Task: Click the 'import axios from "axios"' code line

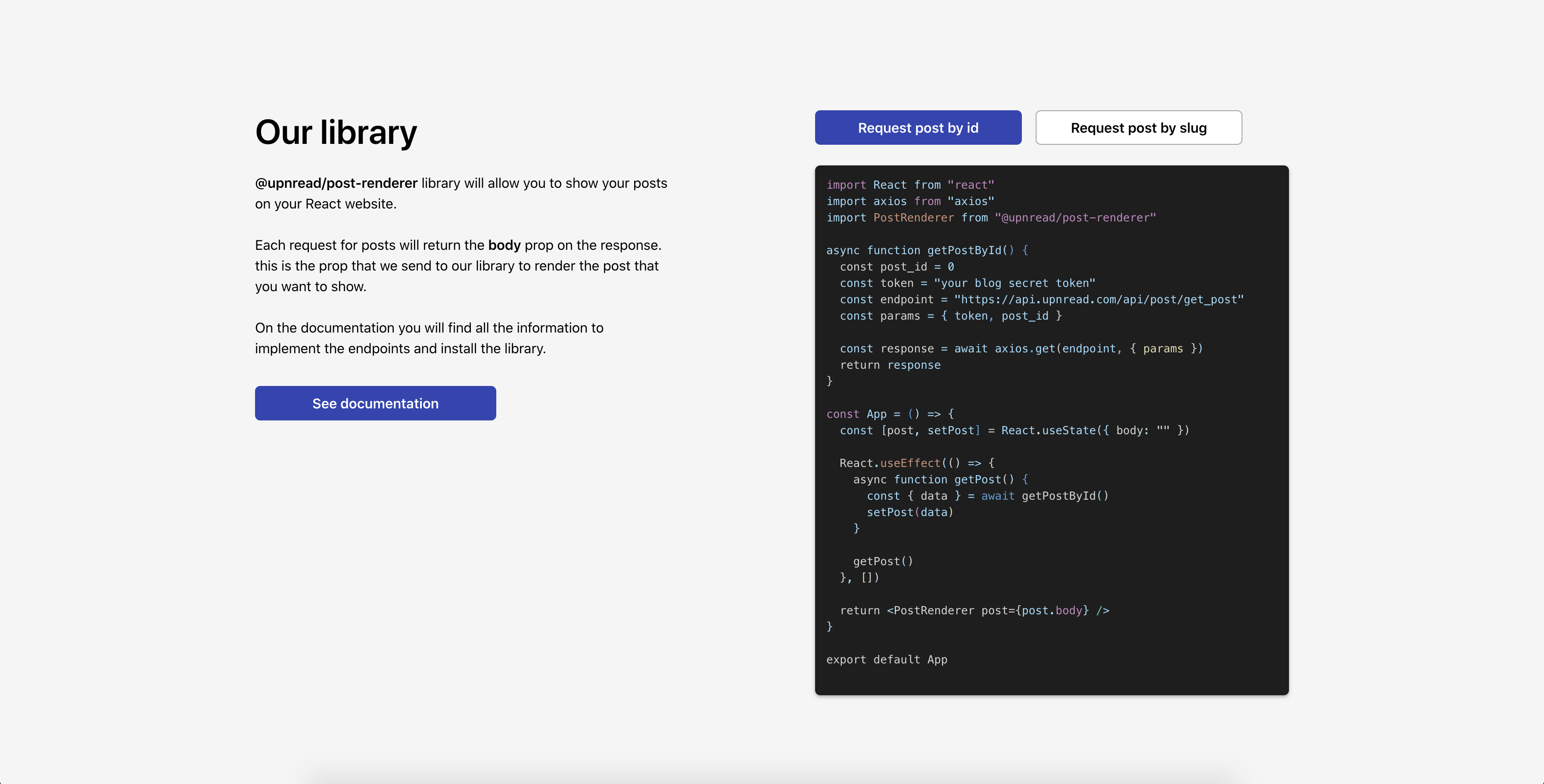Action: point(910,202)
